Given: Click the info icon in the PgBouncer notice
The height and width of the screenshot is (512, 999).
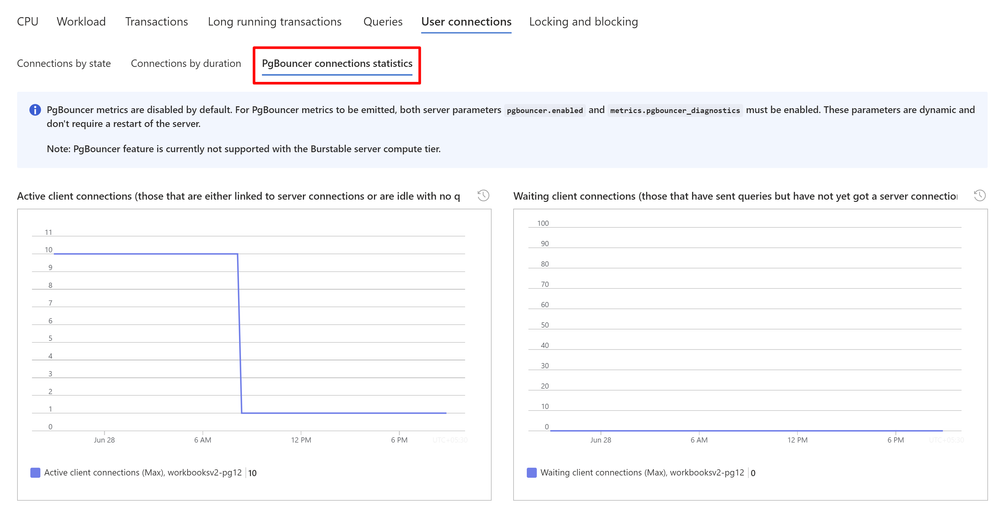Looking at the screenshot, I should (x=35, y=110).
